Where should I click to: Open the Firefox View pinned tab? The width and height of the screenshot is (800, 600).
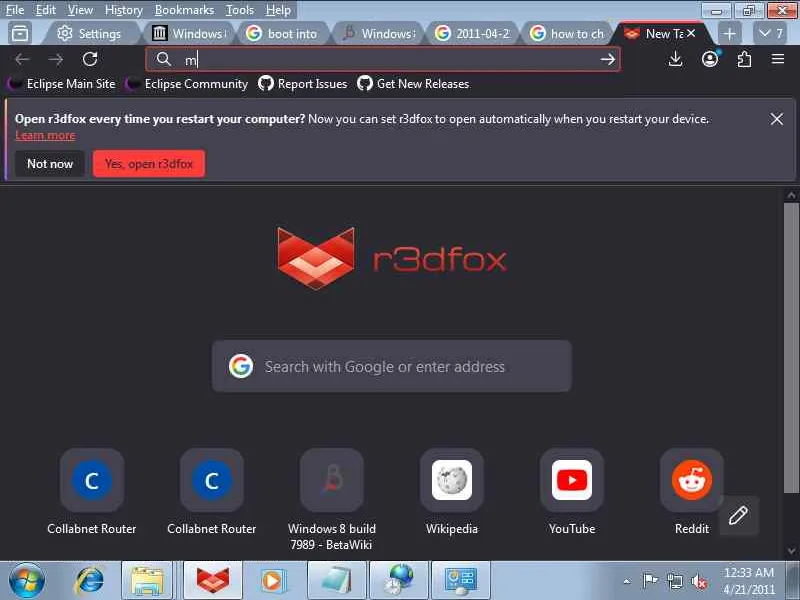(x=20, y=34)
